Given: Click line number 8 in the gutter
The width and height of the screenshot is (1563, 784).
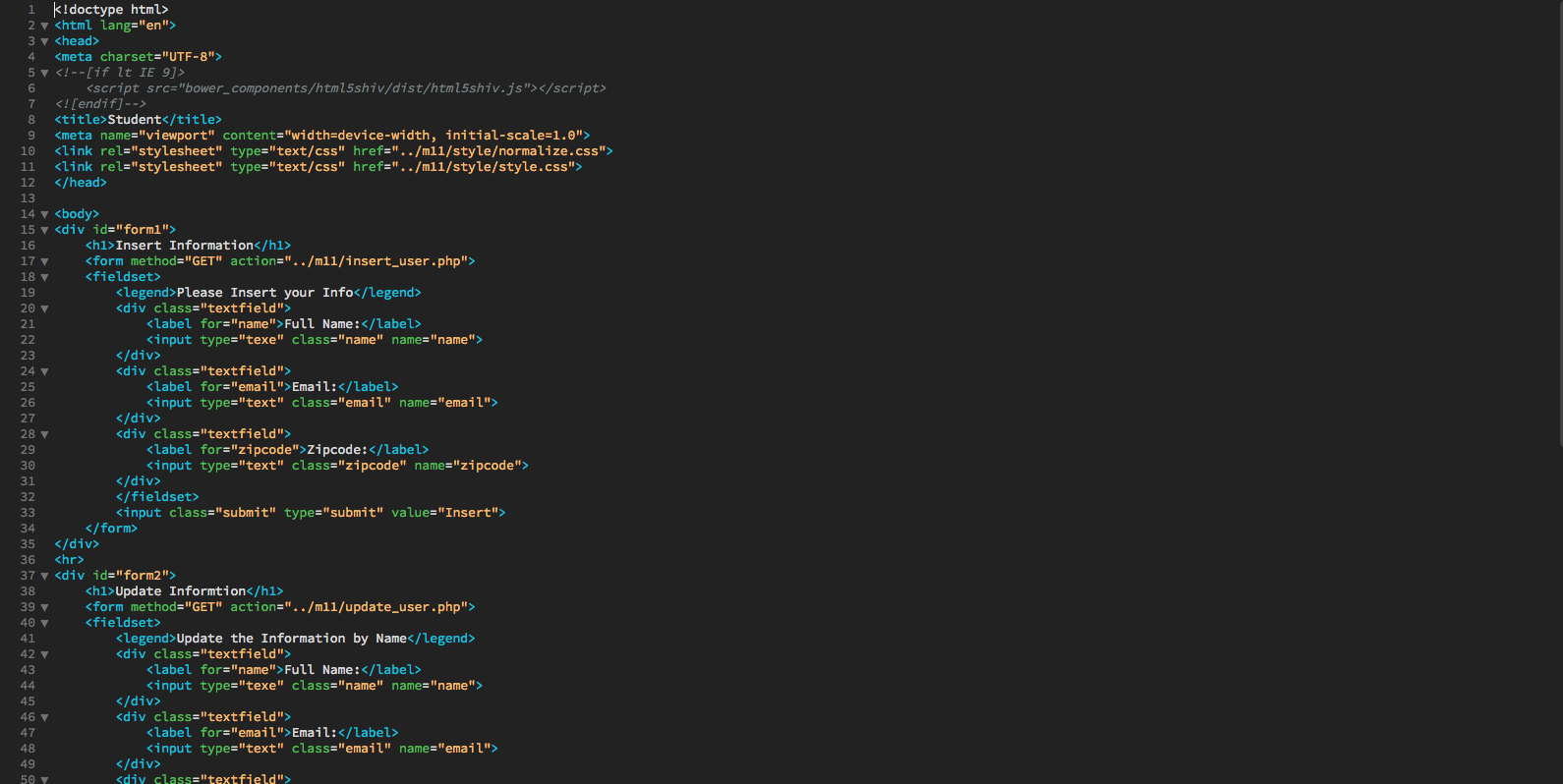Looking at the screenshot, I should click(x=31, y=120).
